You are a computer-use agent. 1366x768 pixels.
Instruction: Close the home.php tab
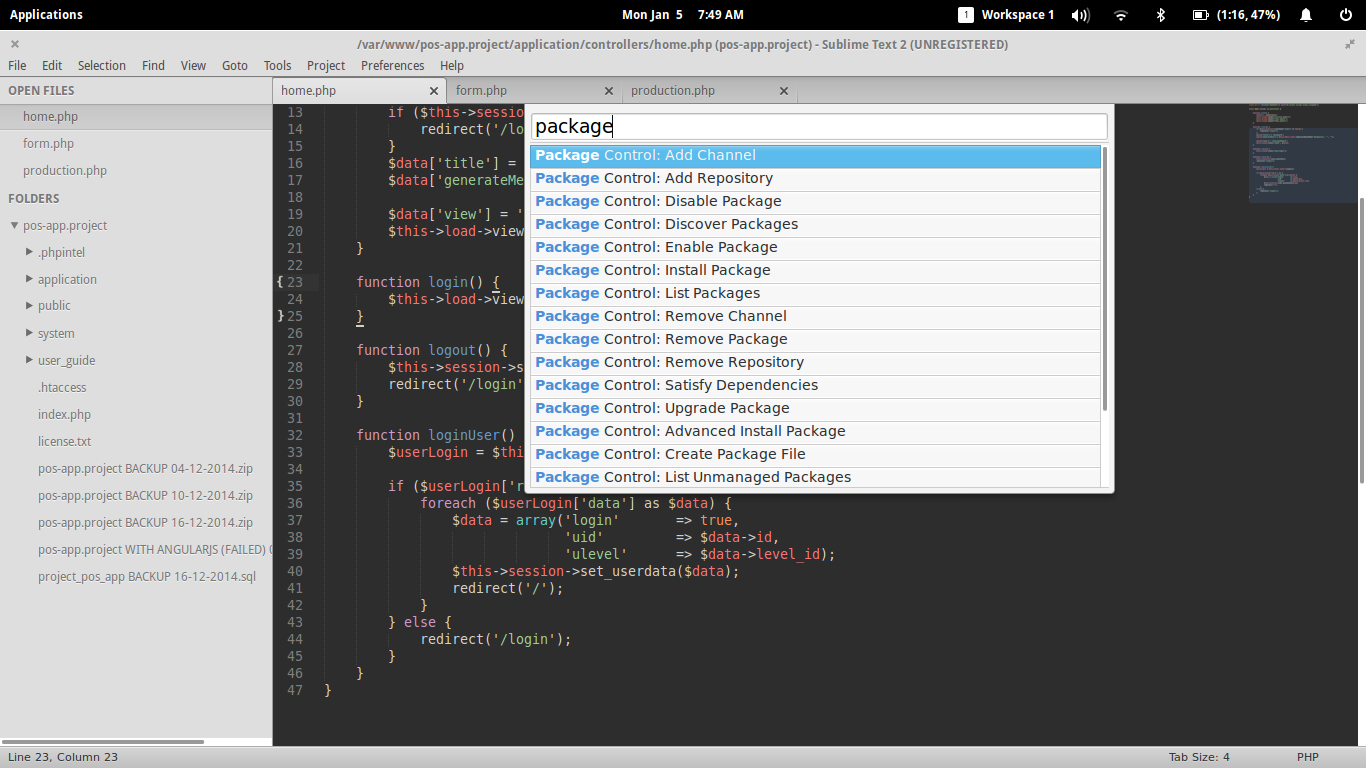pyautogui.click(x=434, y=91)
